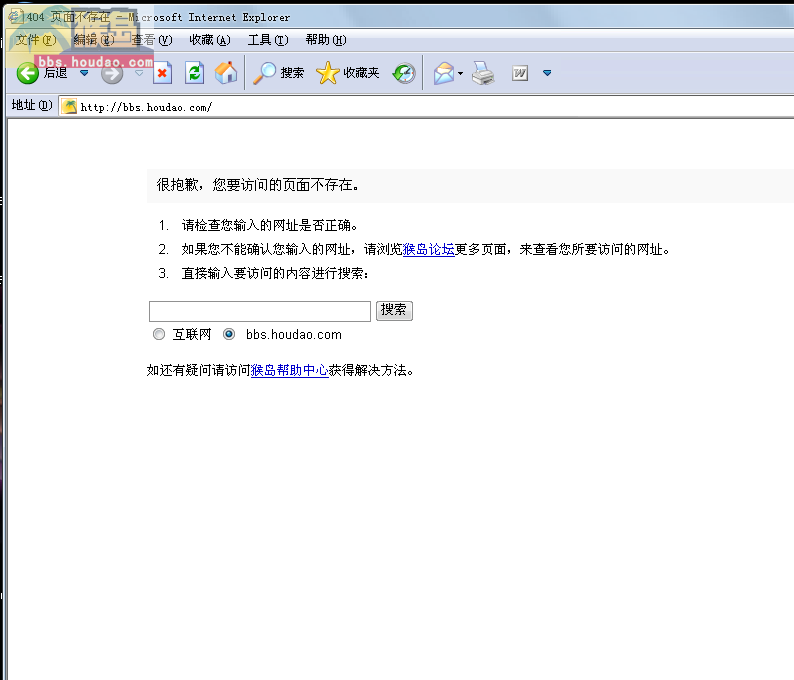Screen dimensions: 794x680
Task: Open the History clock icon
Action: pyautogui.click(x=404, y=73)
